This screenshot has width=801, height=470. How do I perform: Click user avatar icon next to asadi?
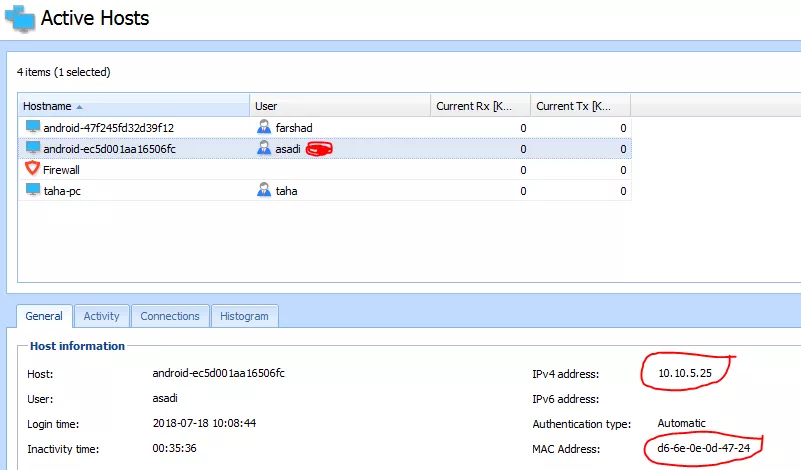[264, 148]
